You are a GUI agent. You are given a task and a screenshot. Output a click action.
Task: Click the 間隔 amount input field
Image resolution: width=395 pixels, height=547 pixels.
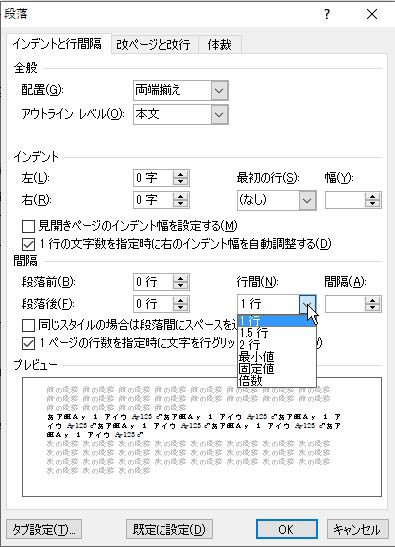coord(345,304)
